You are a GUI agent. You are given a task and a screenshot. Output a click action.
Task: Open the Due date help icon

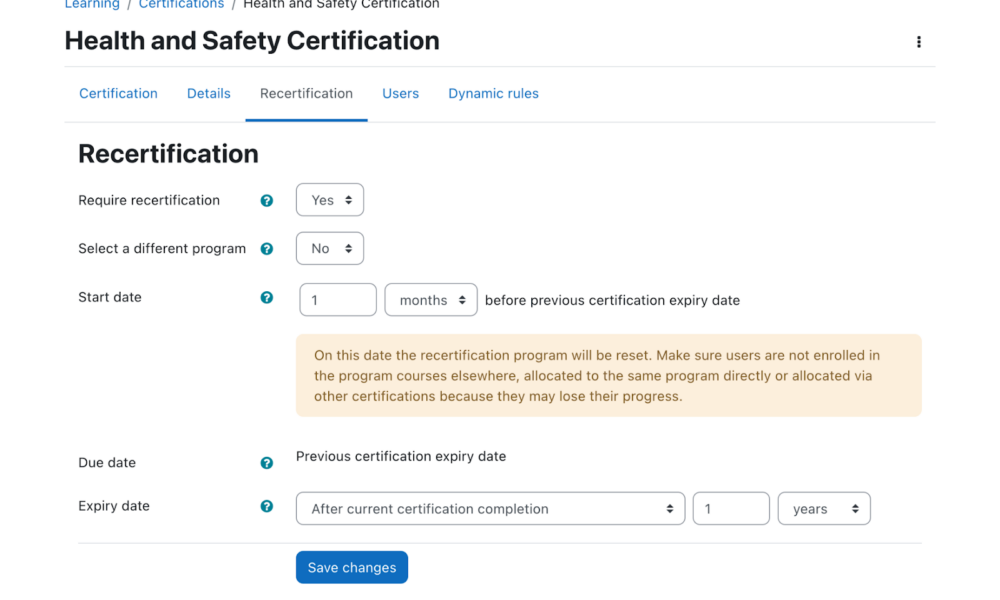(x=266, y=462)
